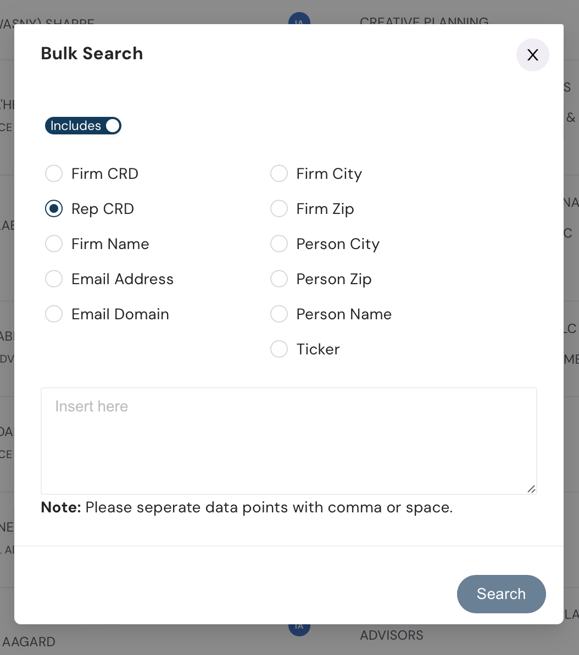Click the Insert here text area
The width and height of the screenshot is (579, 655).
tap(289, 441)
